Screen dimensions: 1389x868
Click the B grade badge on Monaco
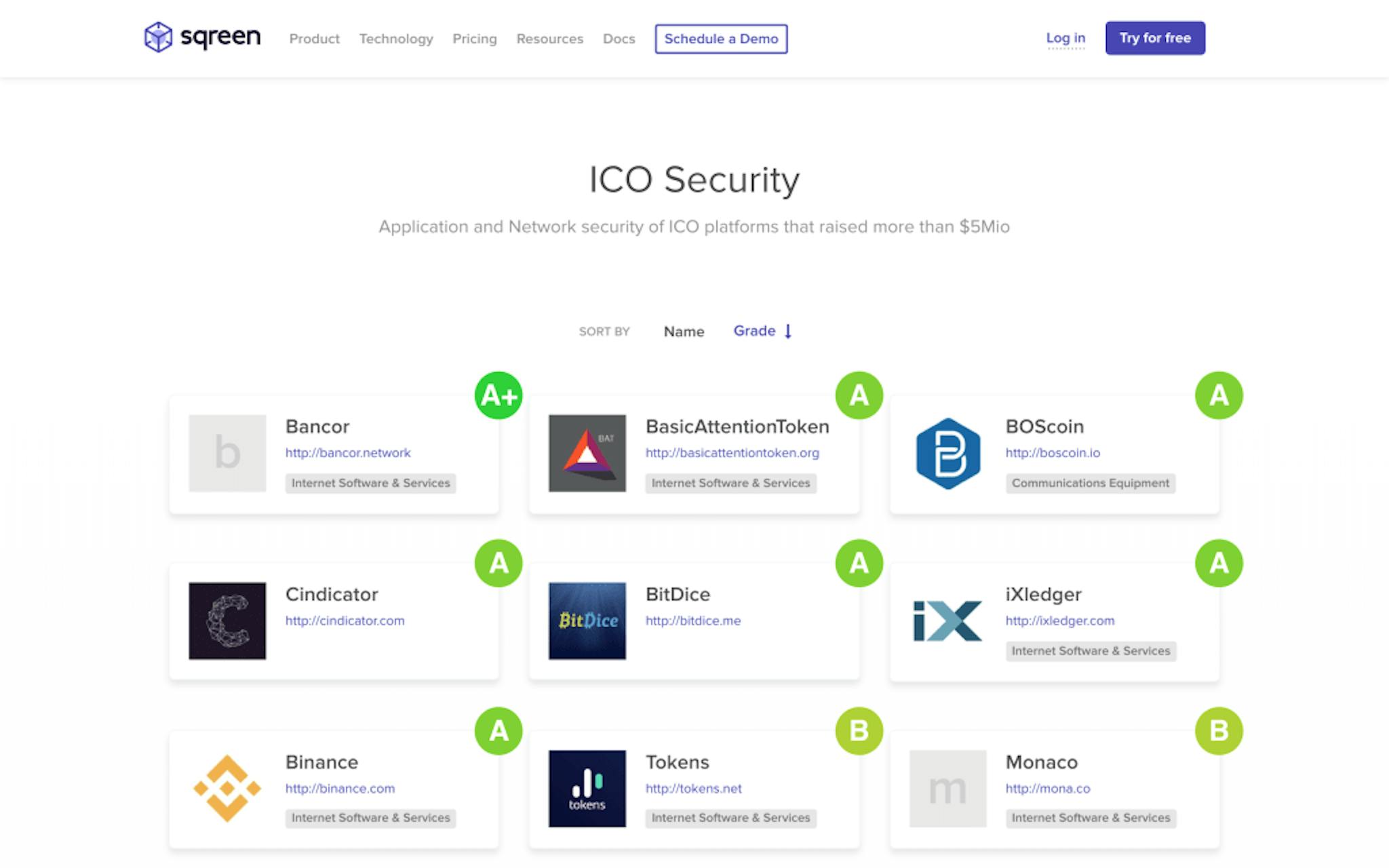[1219, 731]
